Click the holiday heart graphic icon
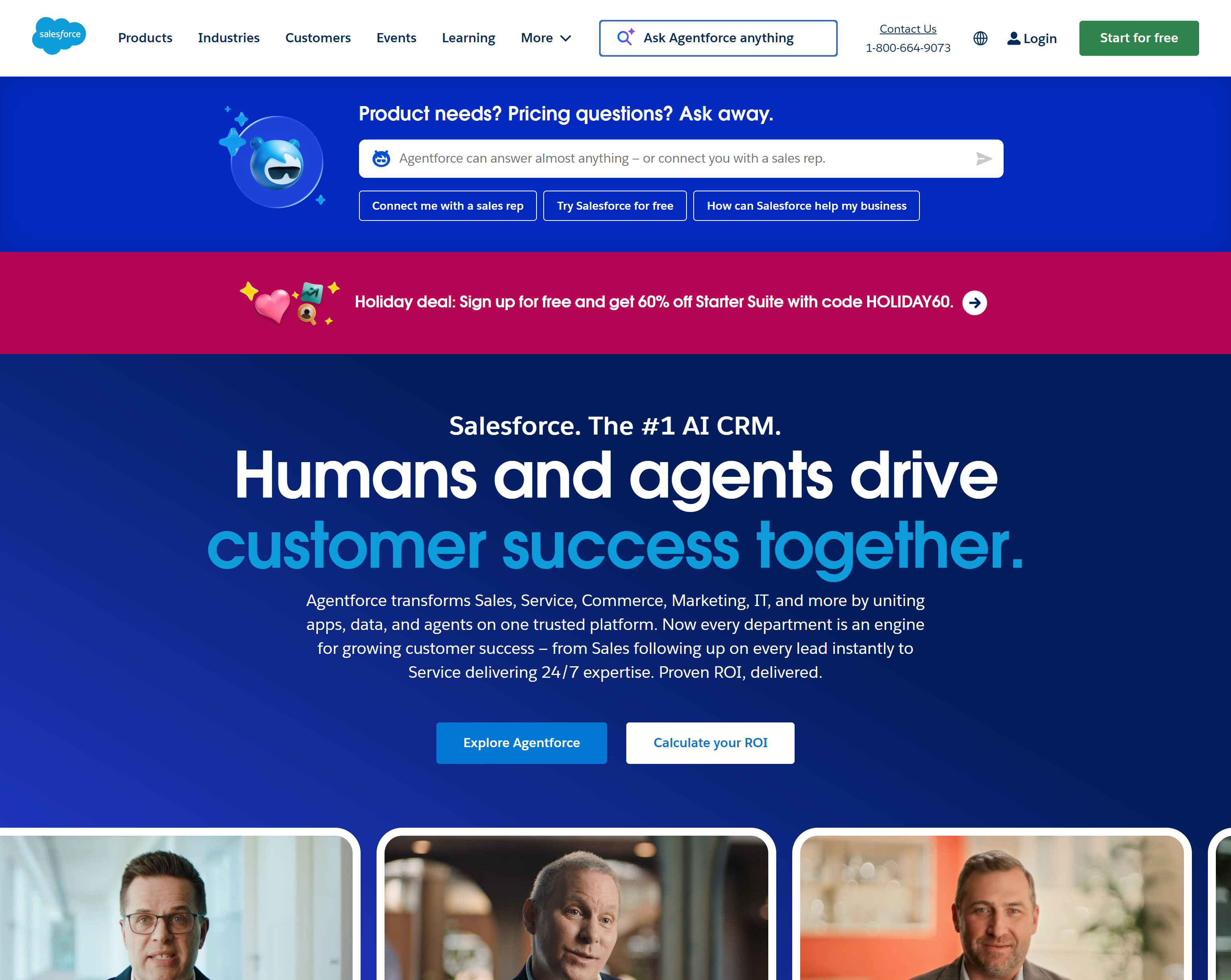Image resolution: width=1231 pixels, height=980 pixels. tap(272, 305)
